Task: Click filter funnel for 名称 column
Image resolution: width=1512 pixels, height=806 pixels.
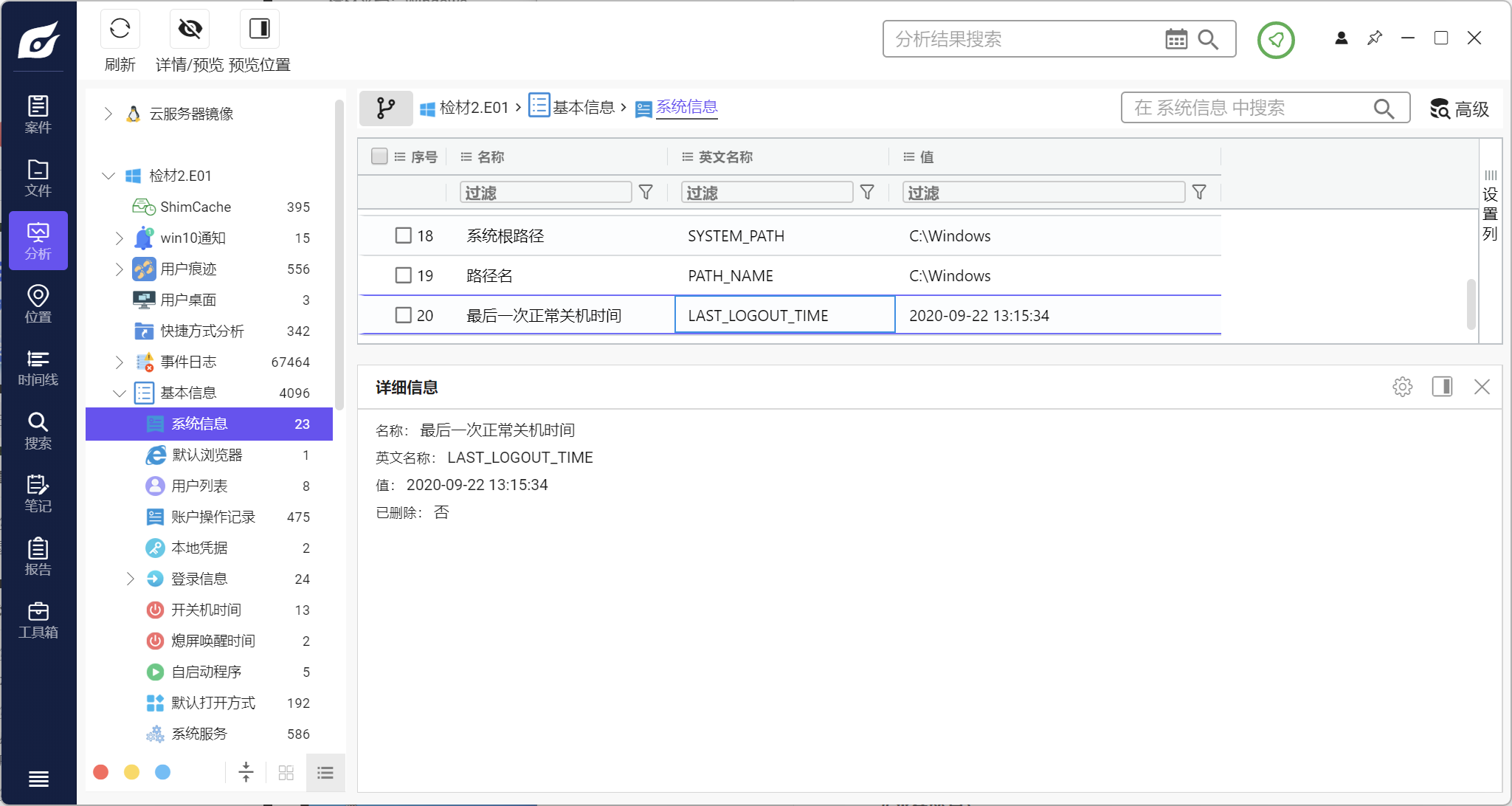Action: tap(646, 193)
